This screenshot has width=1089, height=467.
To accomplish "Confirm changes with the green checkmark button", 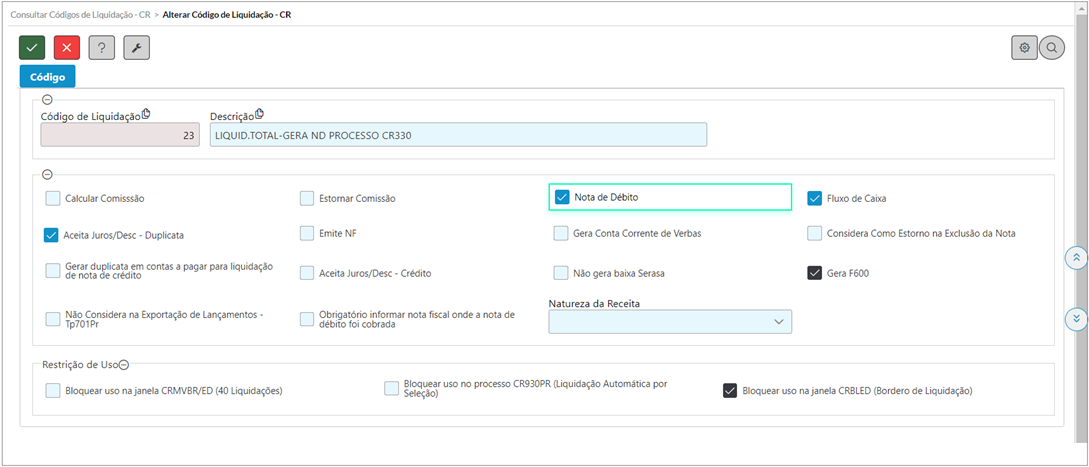I will [31, 47].
